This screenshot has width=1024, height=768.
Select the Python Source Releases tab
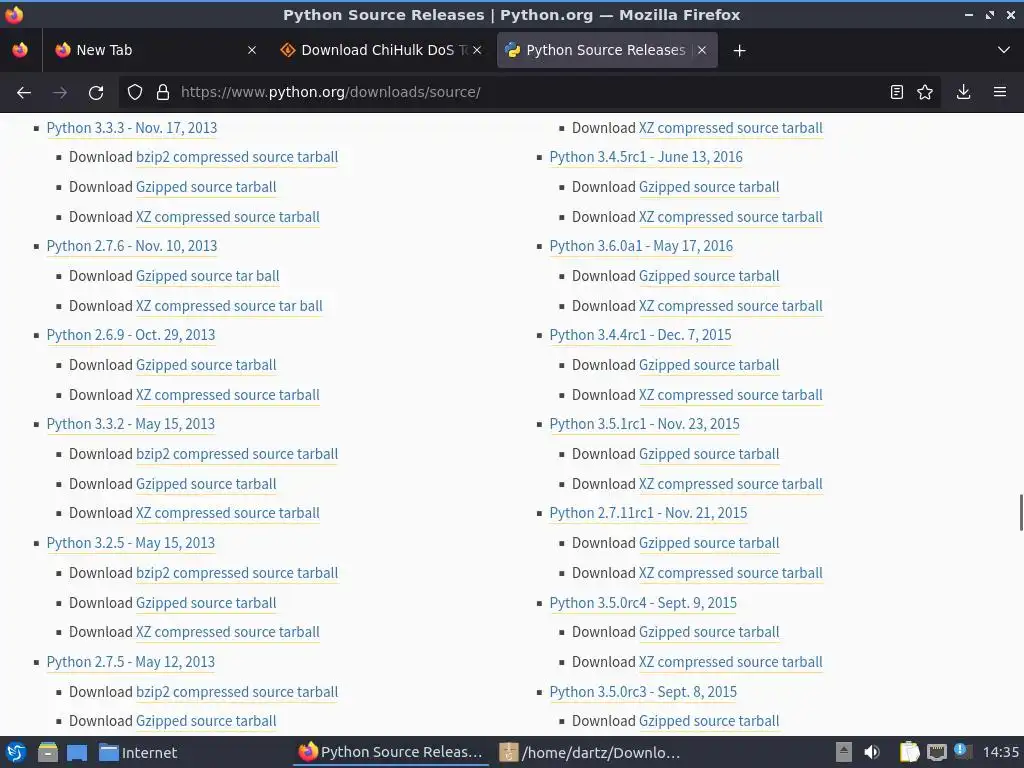pos(607,50)
